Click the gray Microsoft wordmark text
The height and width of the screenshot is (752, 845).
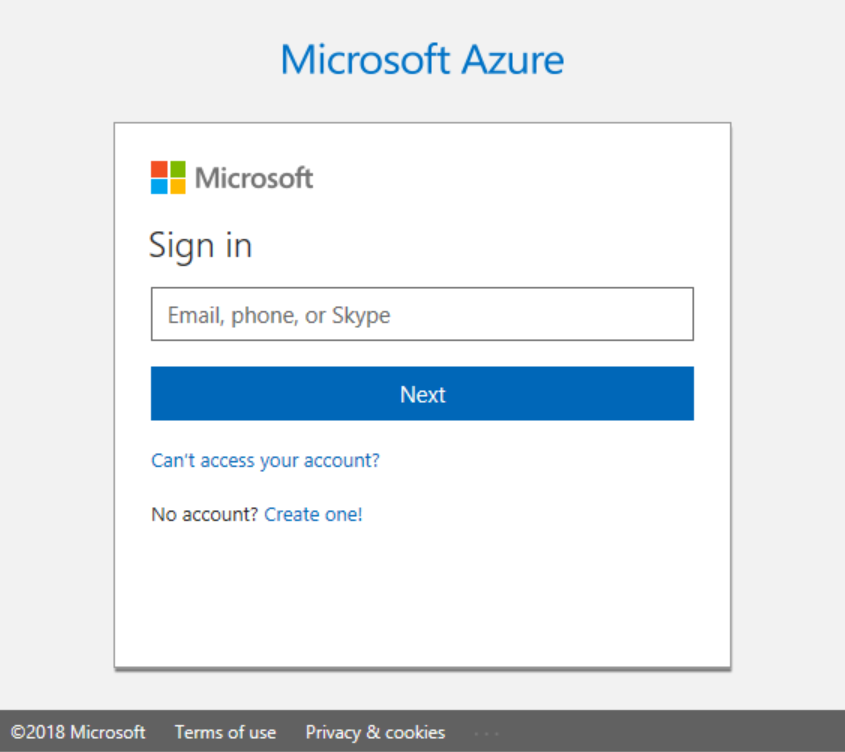click(x=254, y=178)
